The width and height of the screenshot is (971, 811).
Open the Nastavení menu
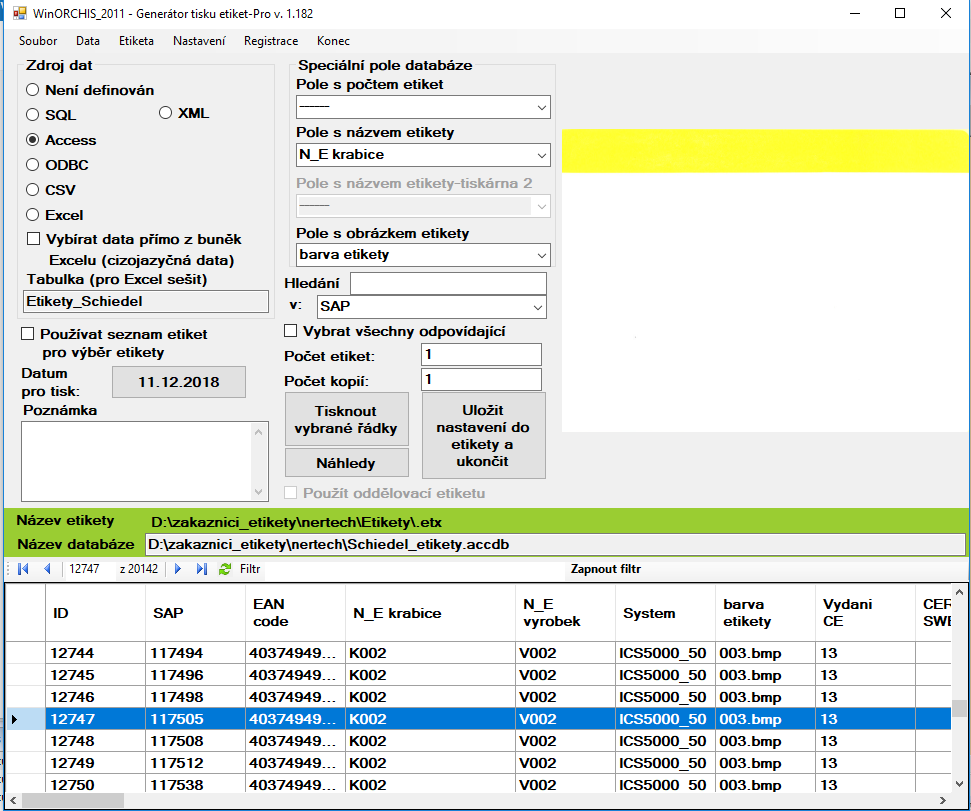click(x=199, y=41)
